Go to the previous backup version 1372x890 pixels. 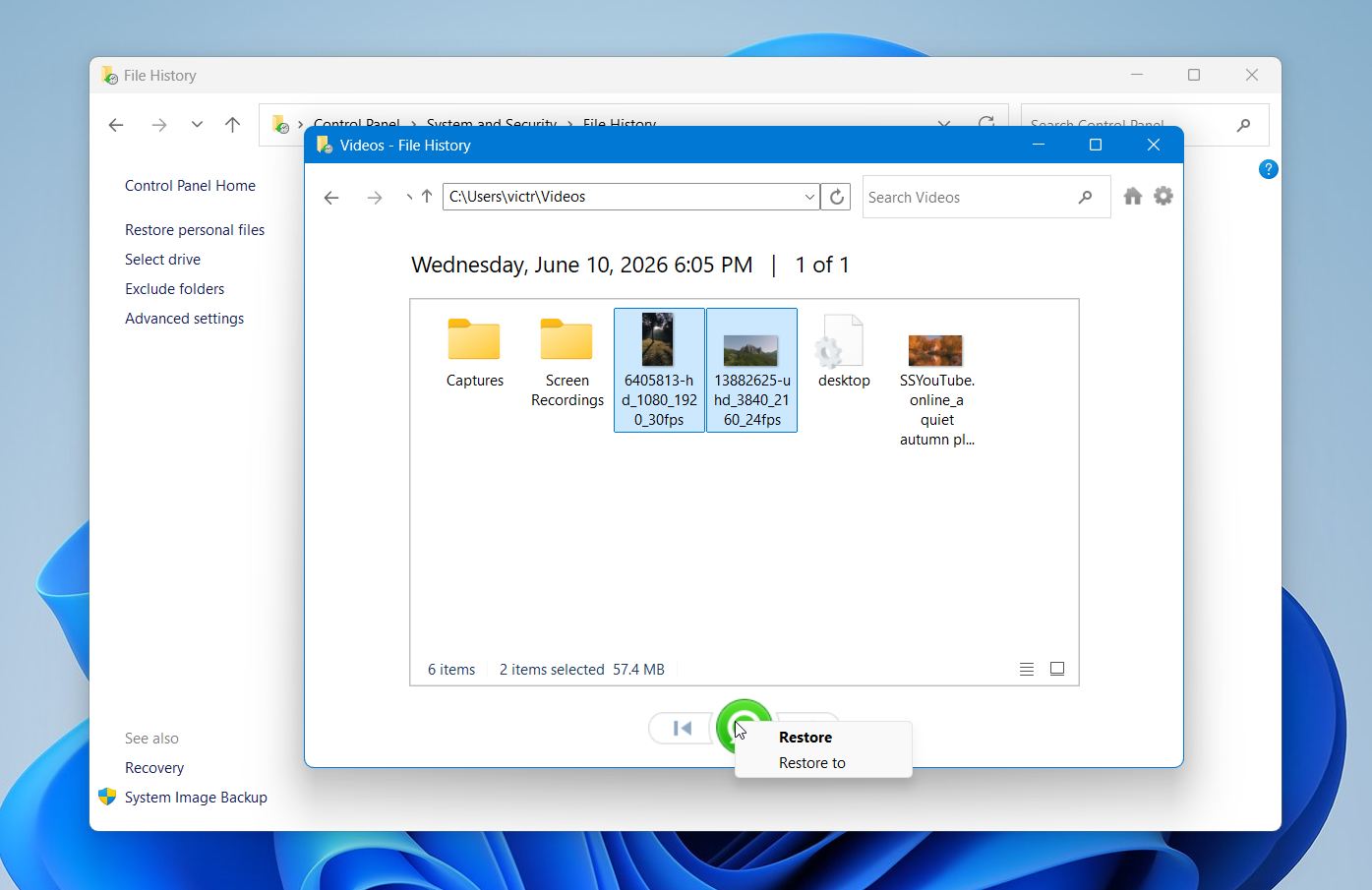point(681,729)
